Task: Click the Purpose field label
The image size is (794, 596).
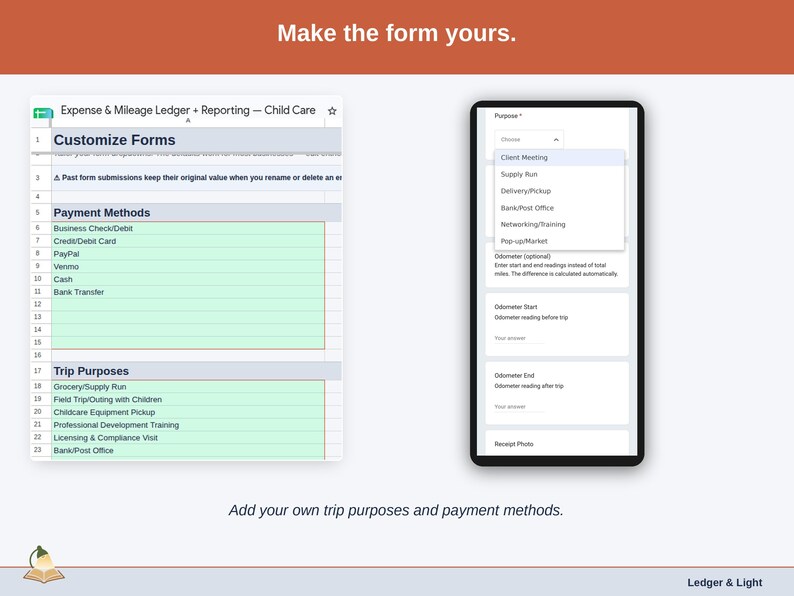Action: (x=508, y=116)
